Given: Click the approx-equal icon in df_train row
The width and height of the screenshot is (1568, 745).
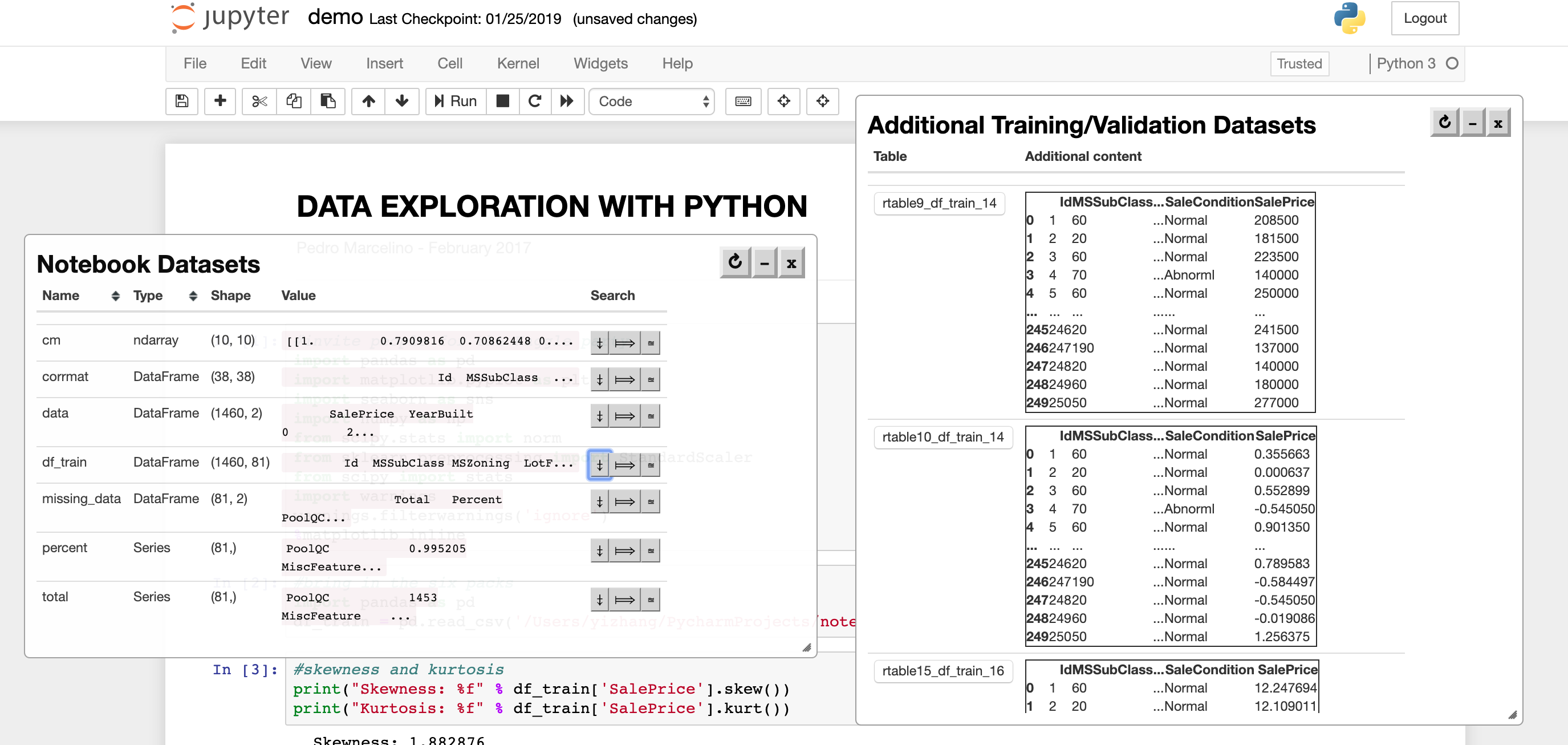Looking at the screenshot, I should pyautogui.click(x=650, y=465).
